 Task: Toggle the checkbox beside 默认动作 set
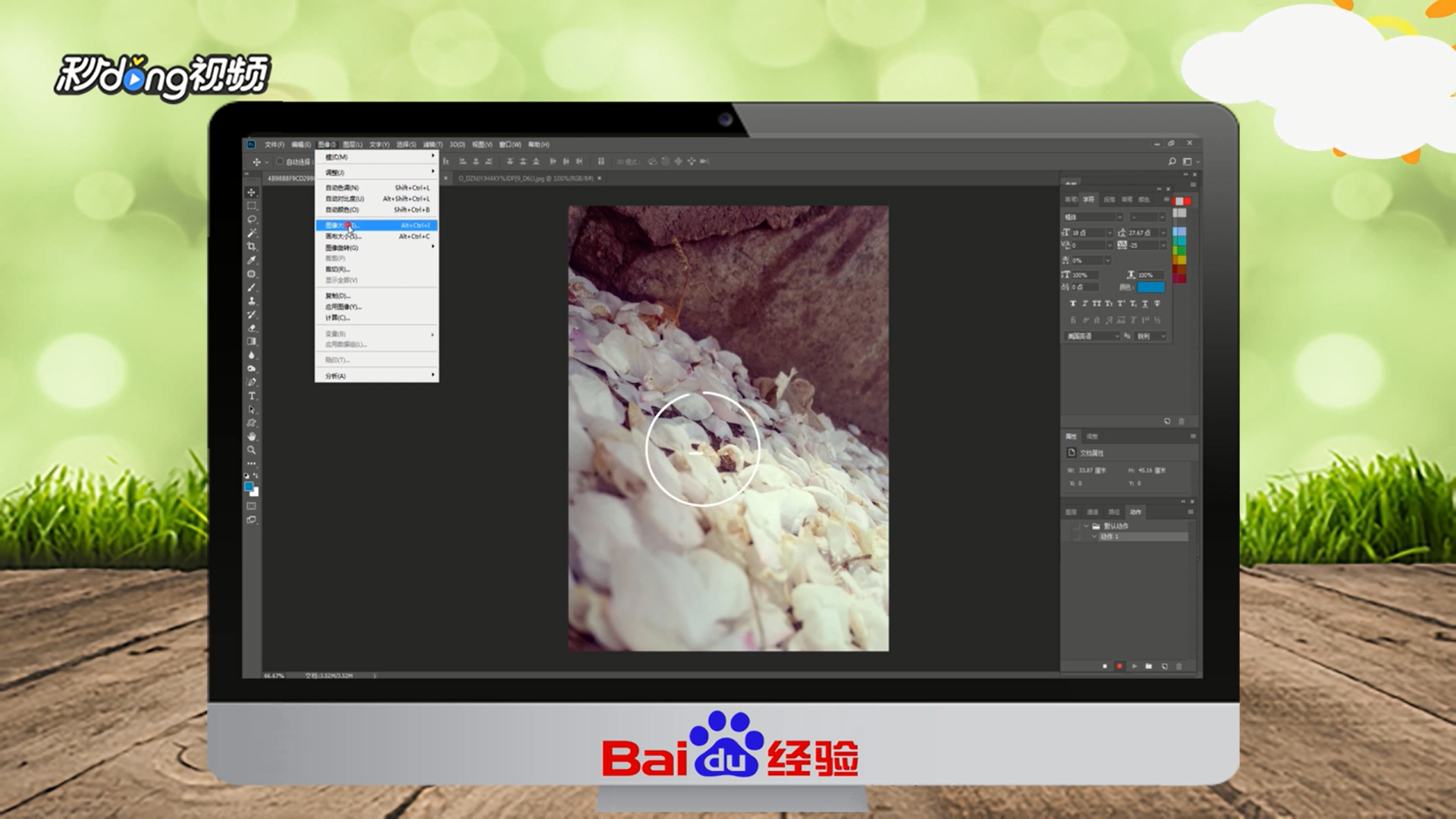pyautogui.click(x=1077, y=526)
